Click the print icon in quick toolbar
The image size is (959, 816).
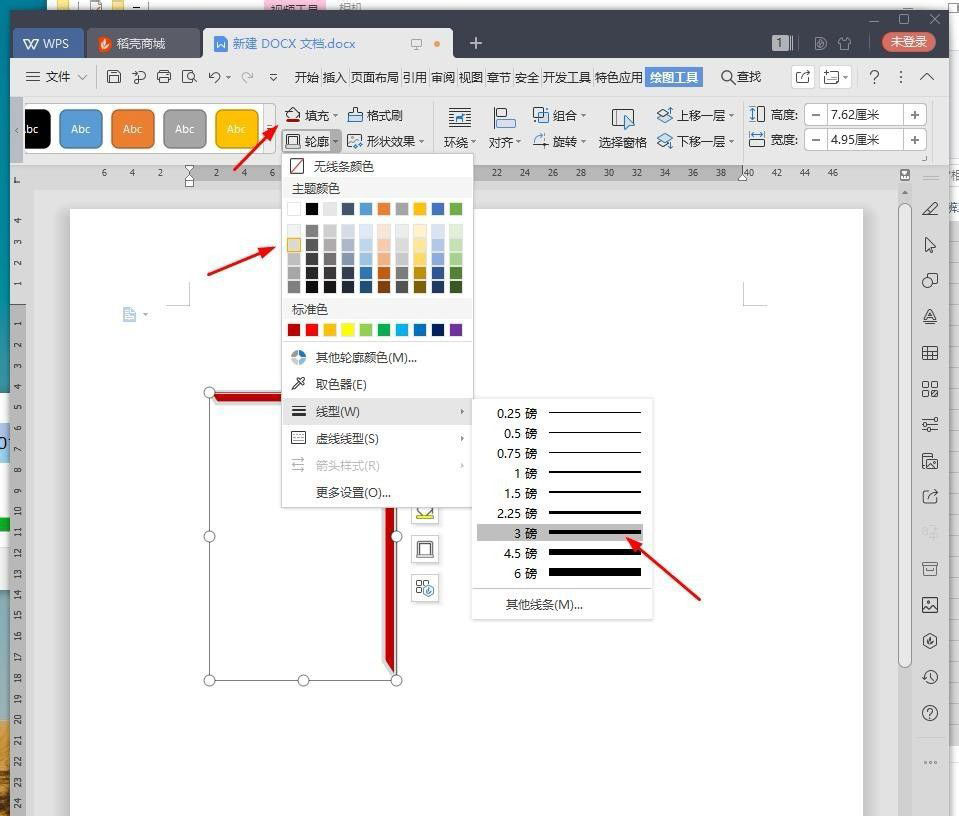tap(162, 77)
